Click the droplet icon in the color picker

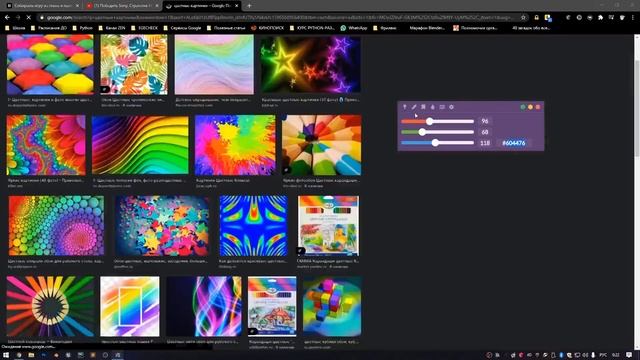click(x=433, y=107)
